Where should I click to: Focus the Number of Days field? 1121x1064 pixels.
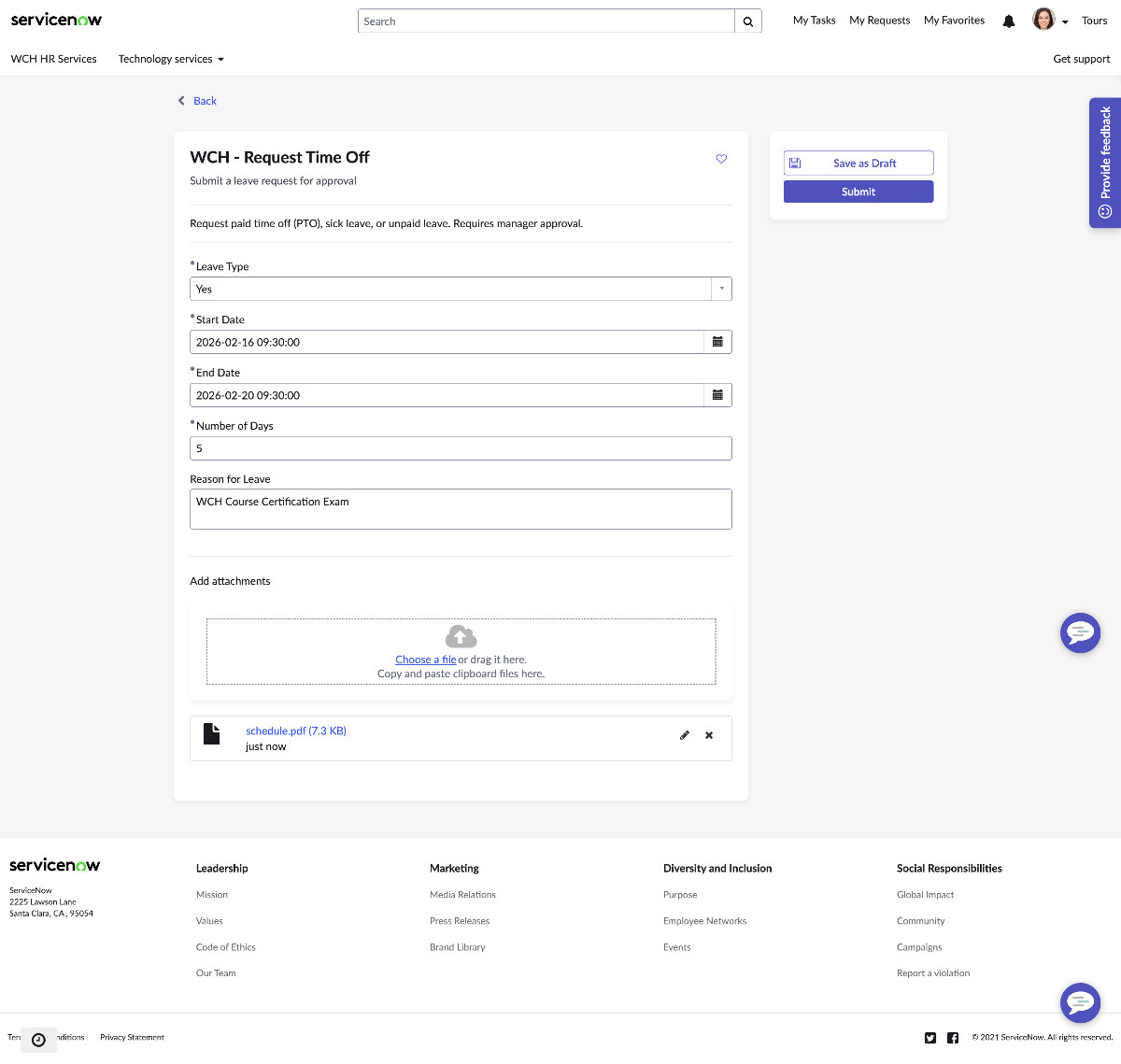pos(461,448)
